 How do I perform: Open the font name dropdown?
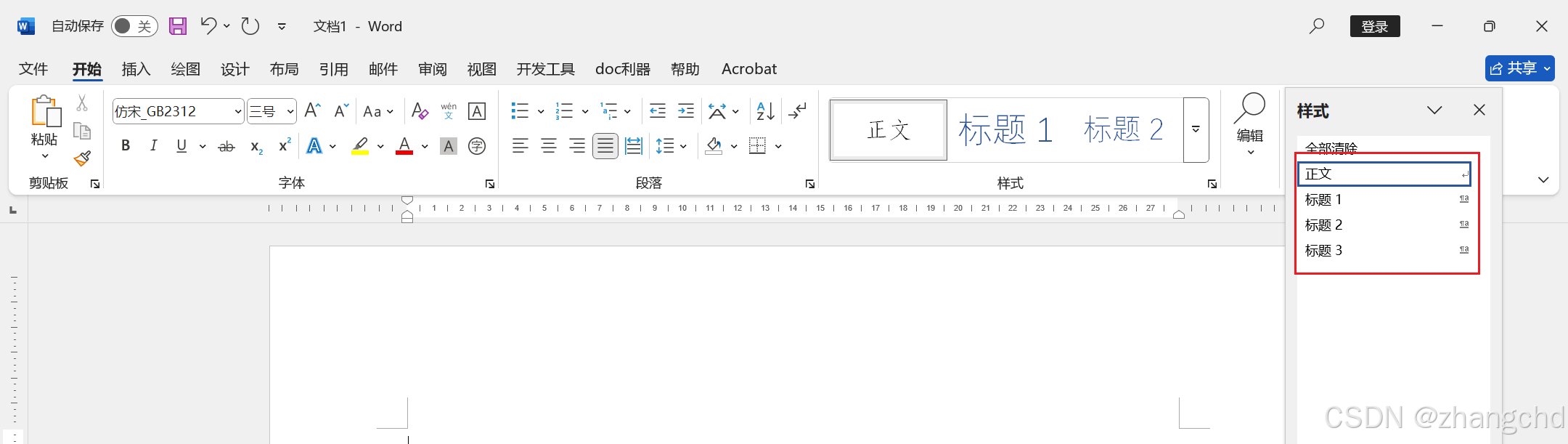click(237, 111)
